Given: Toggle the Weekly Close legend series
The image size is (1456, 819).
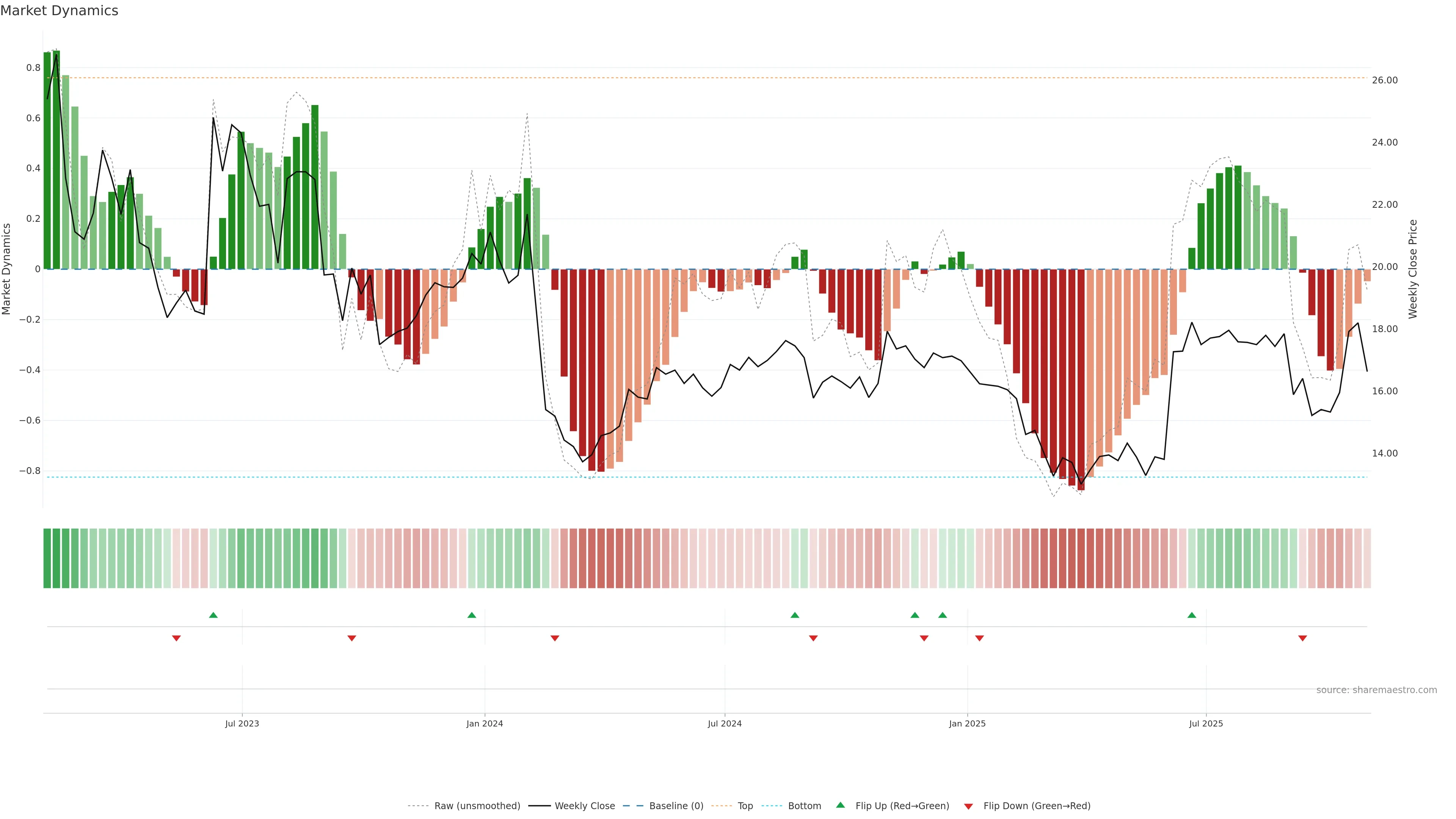Looking at the screenshot, I should [x=584, y=806].
